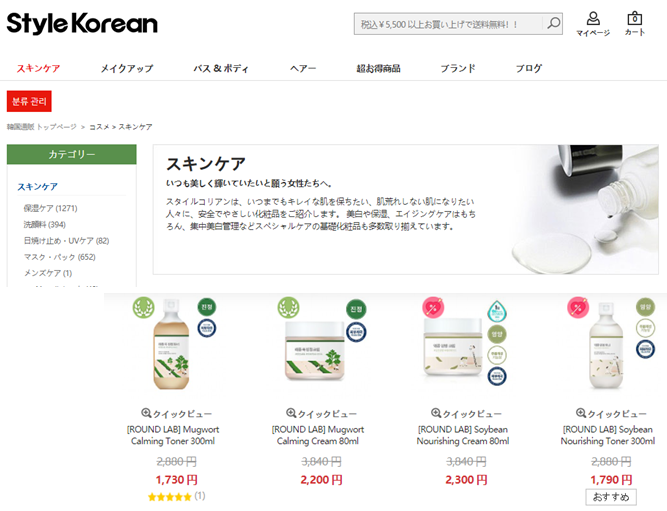Click the pink discount badge on Soybean cream
667x511 pixels.
click(433, 307)
